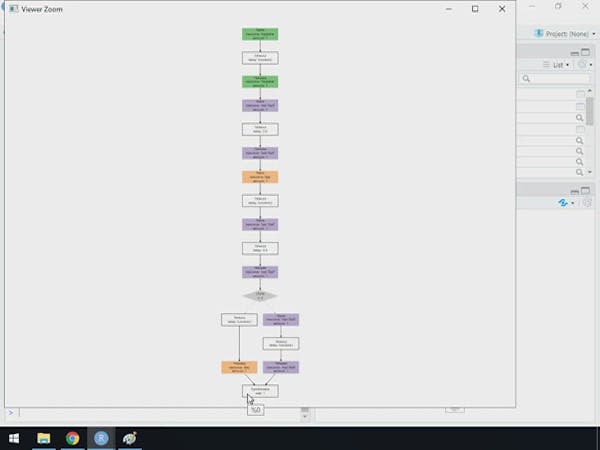
Task: Select the first purple Seize node below green Release
Action: pyautogui.click(x=260, y=106)
